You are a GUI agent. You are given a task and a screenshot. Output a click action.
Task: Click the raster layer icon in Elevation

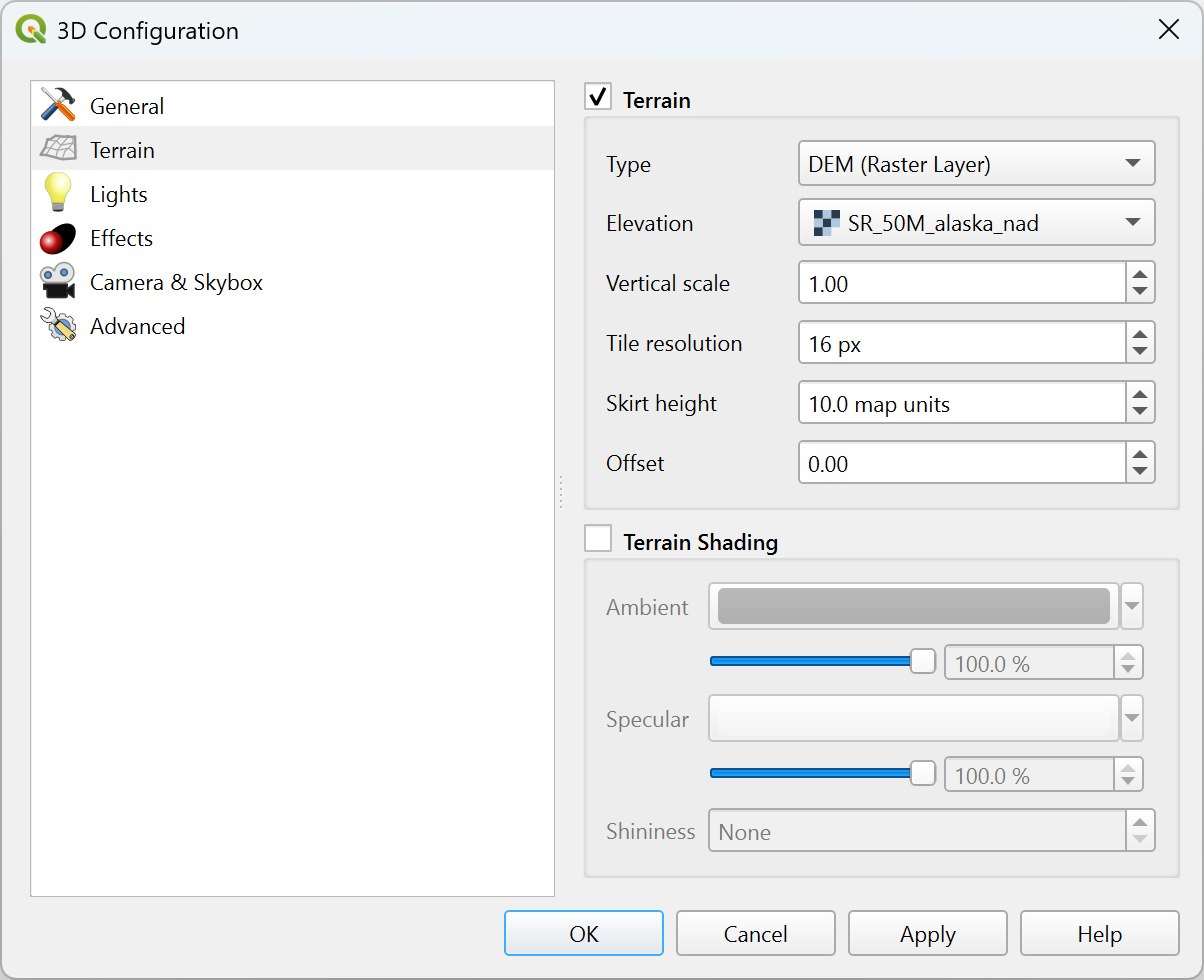[824, 223]
